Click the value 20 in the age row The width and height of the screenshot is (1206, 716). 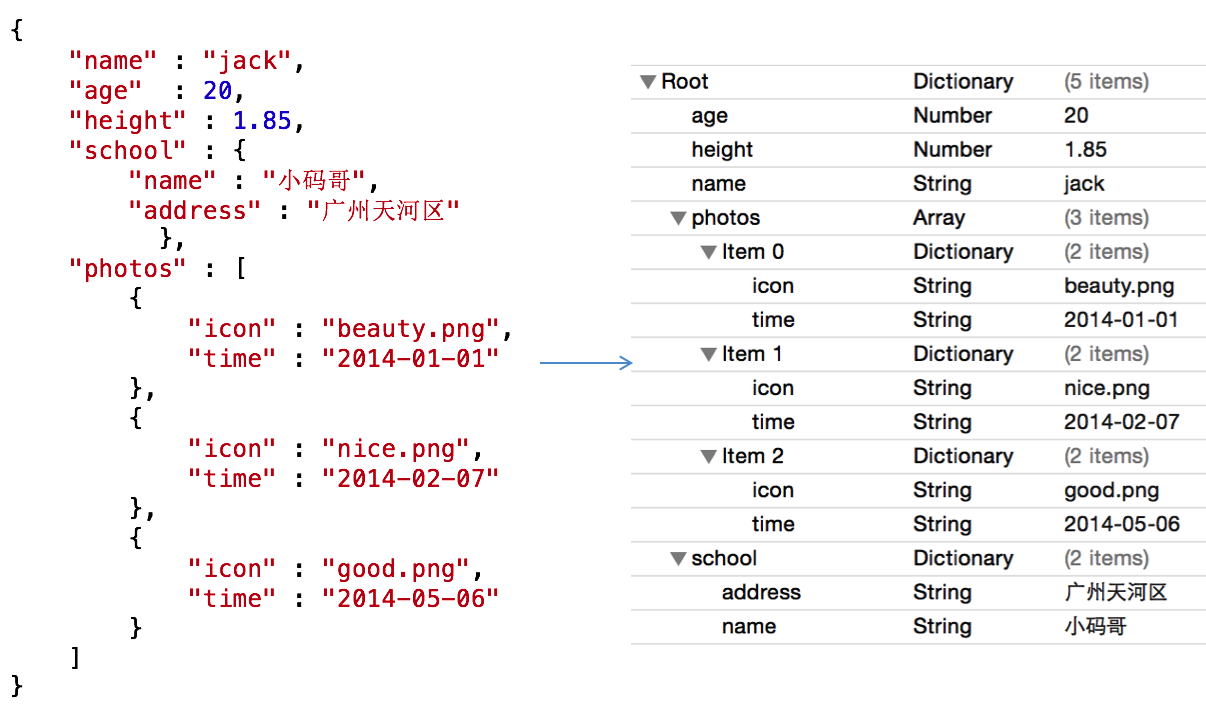pyautogui.click(x=1076, y=116)
